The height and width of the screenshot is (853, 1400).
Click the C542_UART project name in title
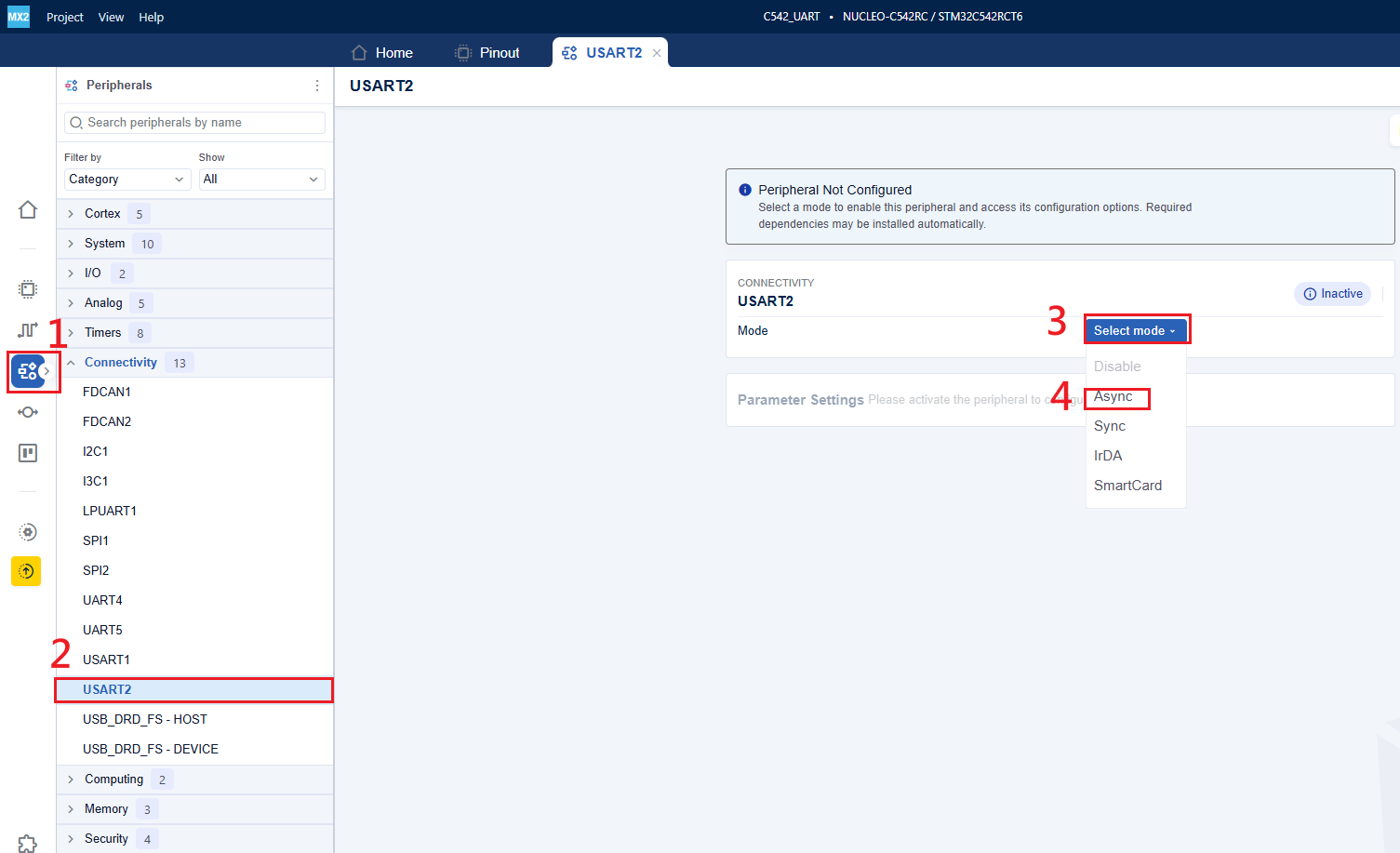(792, 17)
